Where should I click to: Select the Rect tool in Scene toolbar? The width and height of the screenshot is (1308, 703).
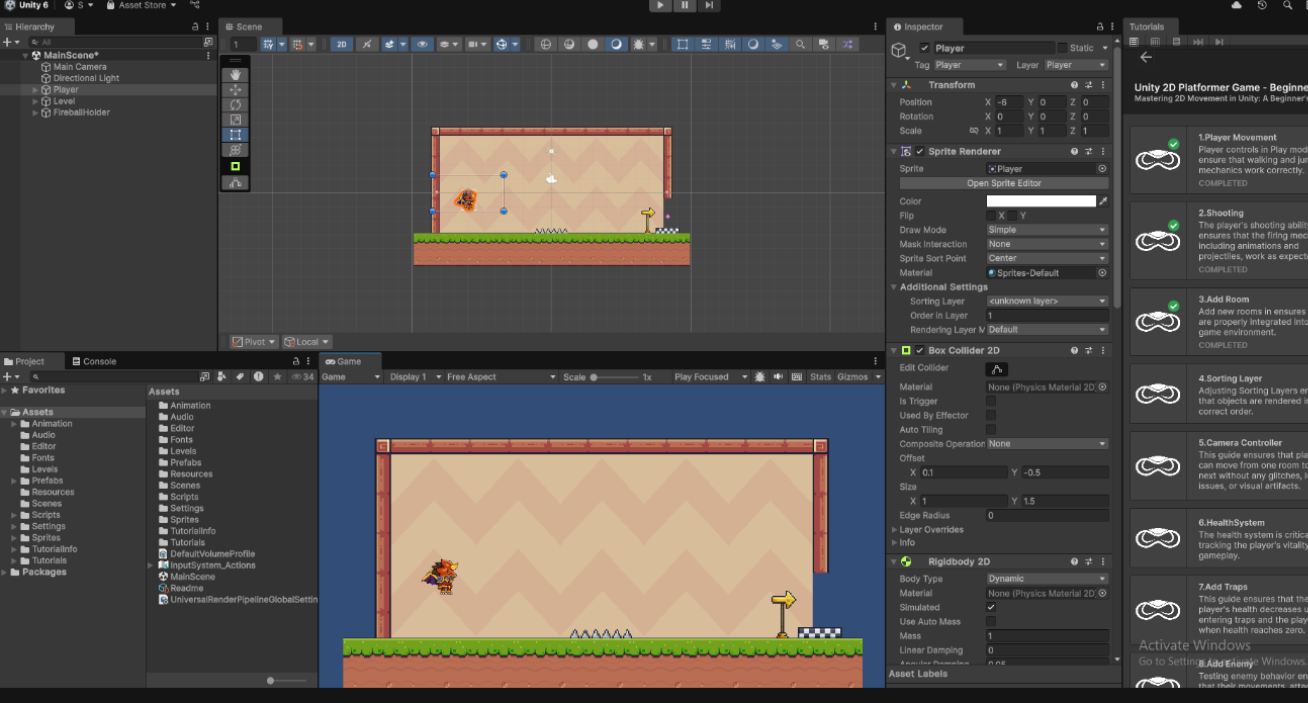(236, 135)
